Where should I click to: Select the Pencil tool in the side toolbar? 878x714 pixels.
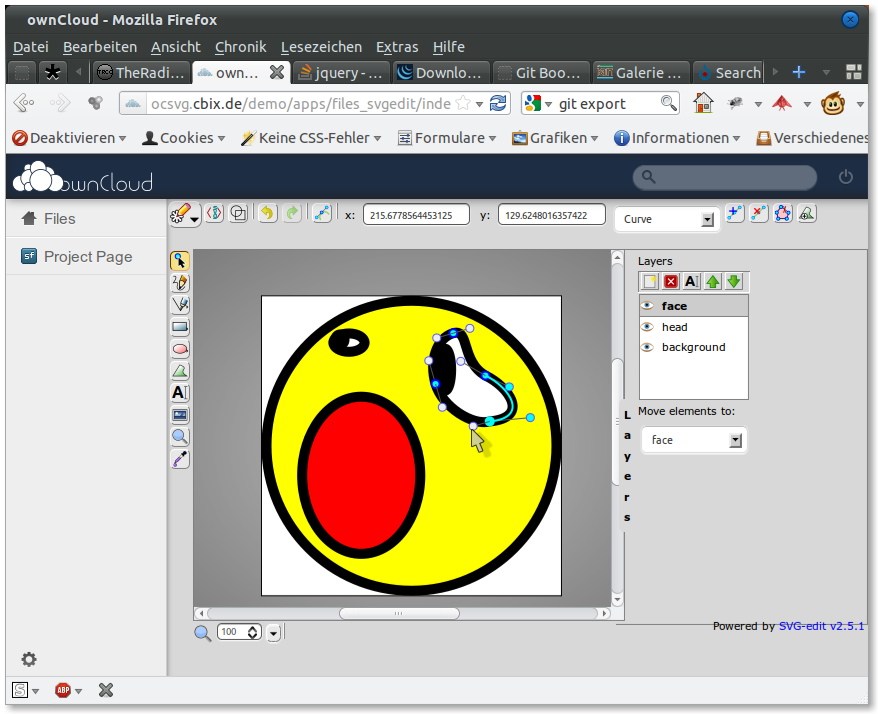pyautogui.click(x=180, y=283)
